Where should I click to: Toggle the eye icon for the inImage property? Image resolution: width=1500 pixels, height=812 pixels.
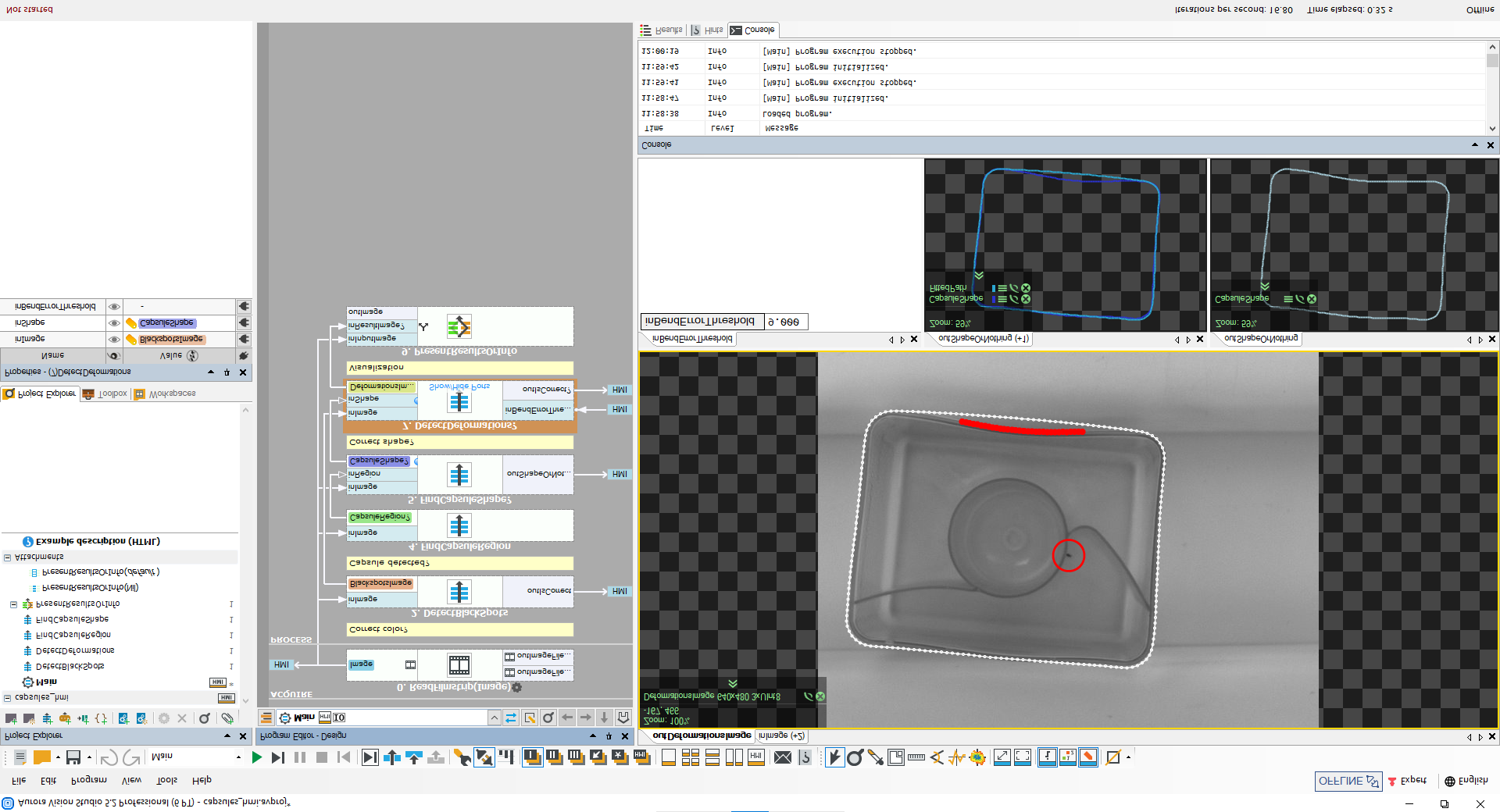point(114,339)
